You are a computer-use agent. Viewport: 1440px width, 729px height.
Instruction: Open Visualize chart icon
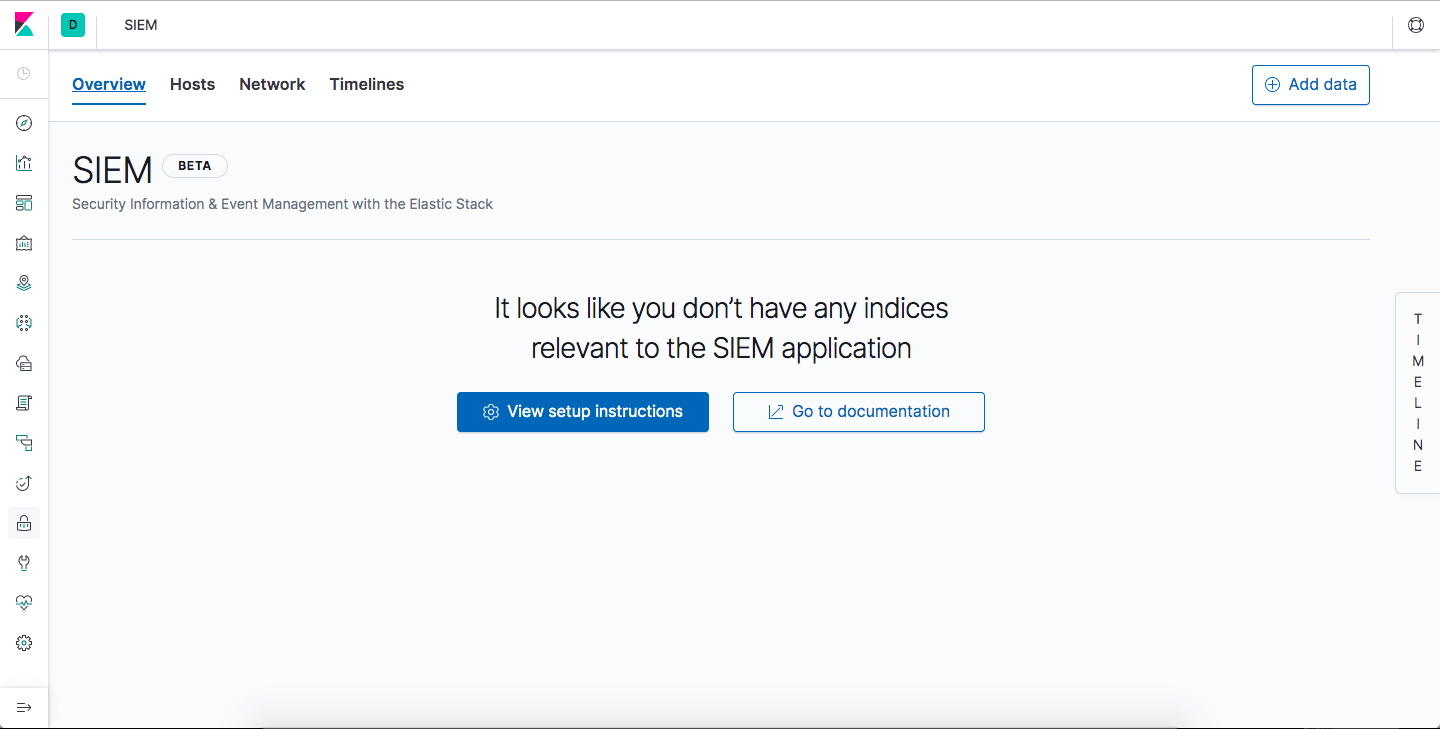pyautogui.click(x=24, y=163)
